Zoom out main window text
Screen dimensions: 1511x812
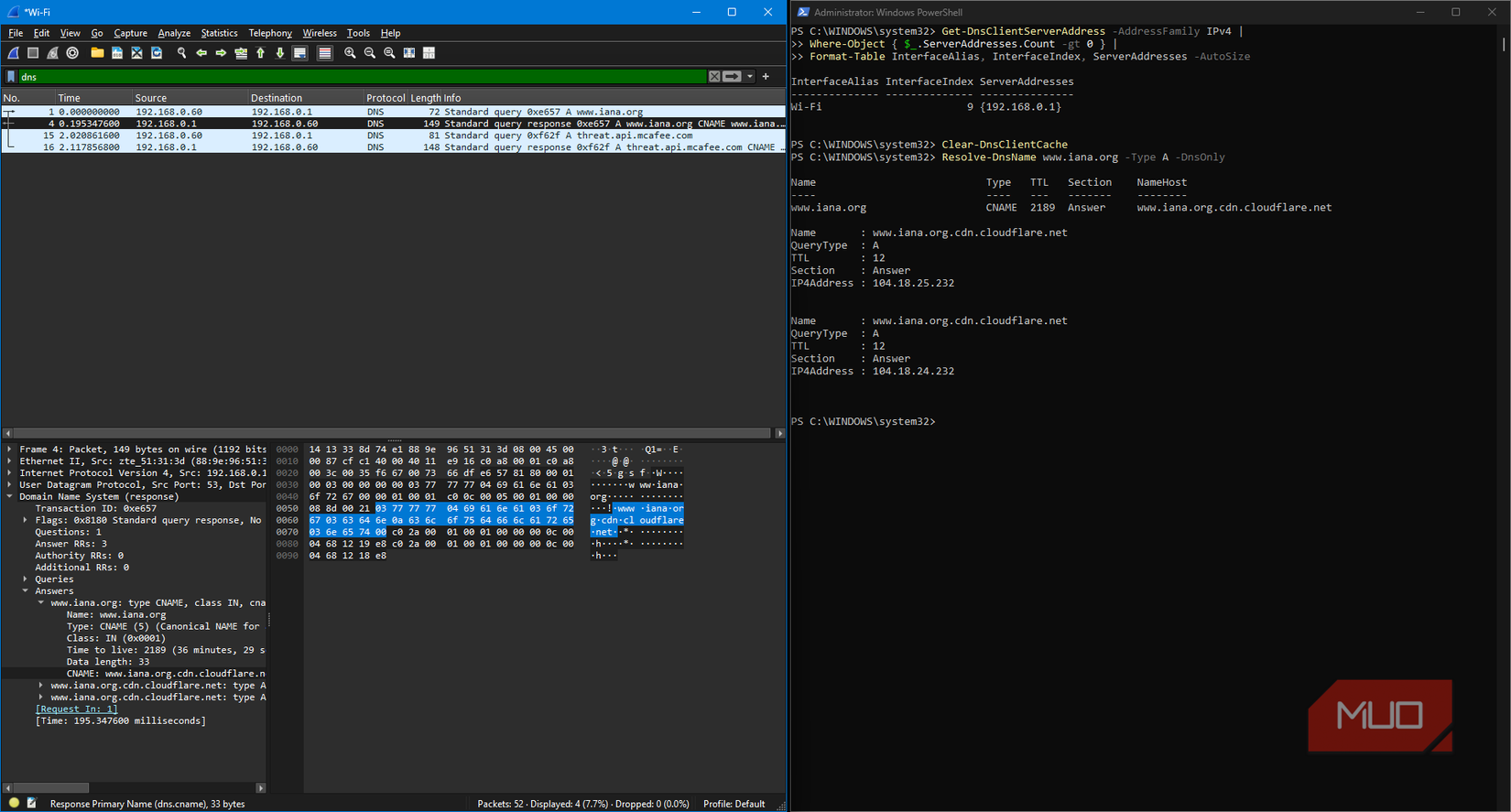click(370, 53)
